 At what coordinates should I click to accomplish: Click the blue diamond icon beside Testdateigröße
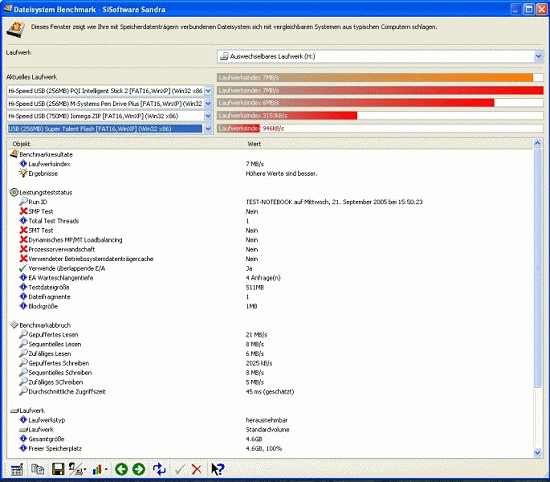click(23, 287)
